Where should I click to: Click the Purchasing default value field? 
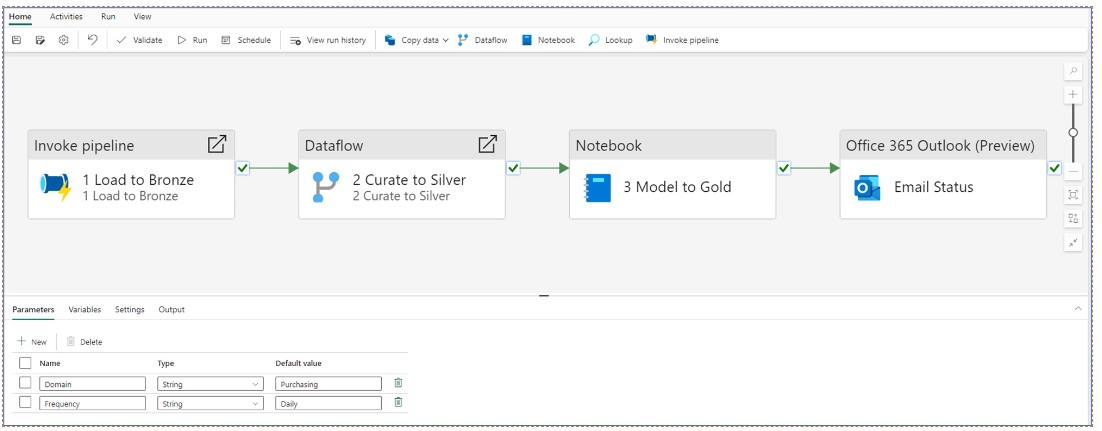(328, 384)
